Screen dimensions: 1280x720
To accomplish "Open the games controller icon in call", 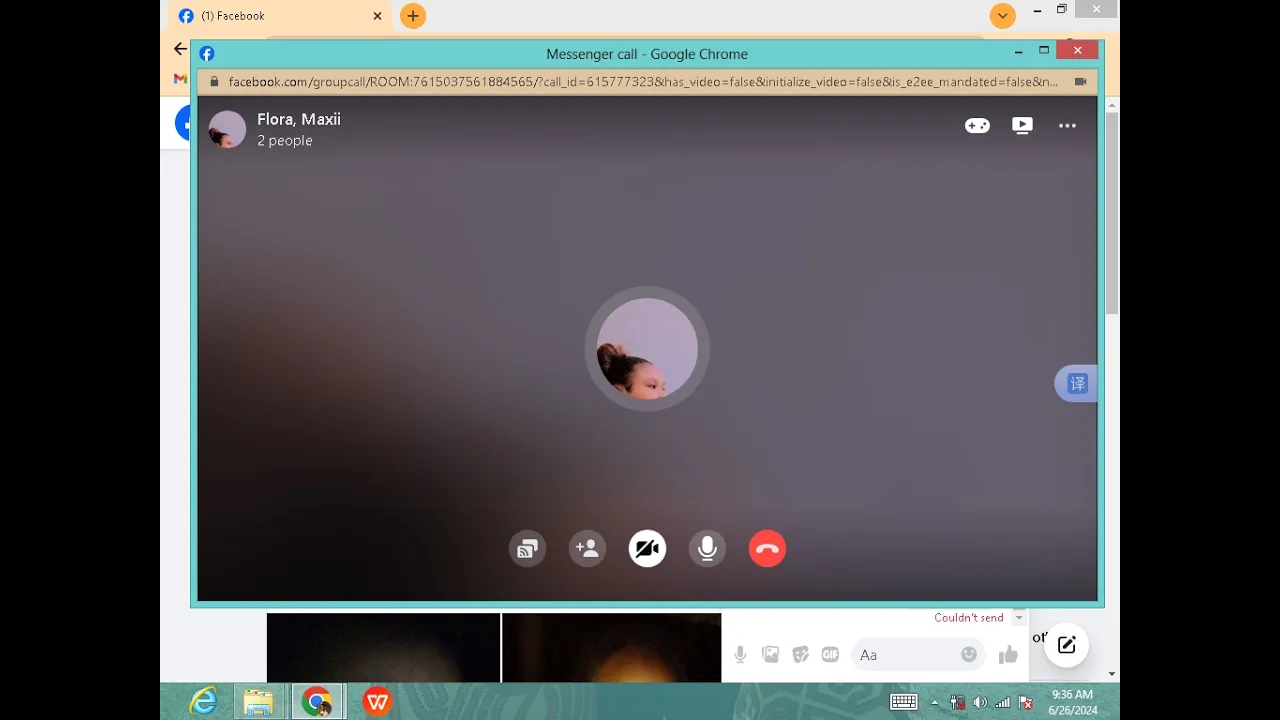I will point(977,125).
